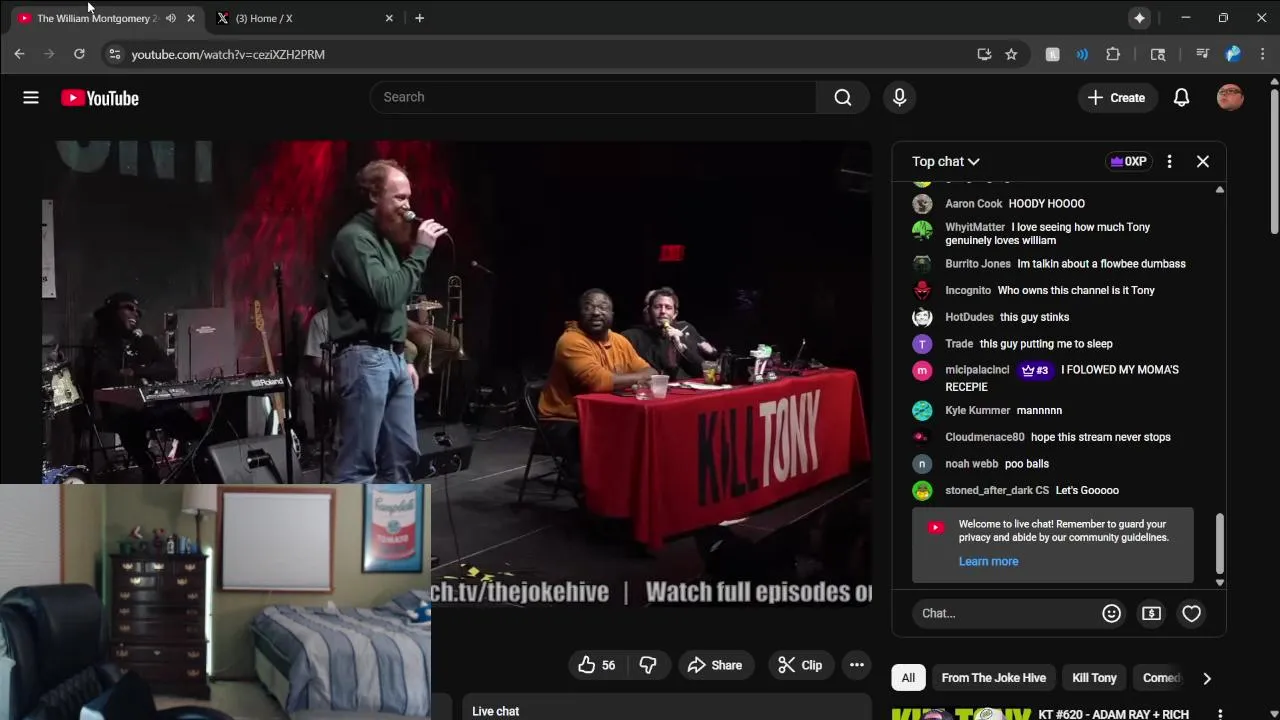Viewport: 1280px width, 720px height.
Task: View site information icon in address bar
Action: 114,54
